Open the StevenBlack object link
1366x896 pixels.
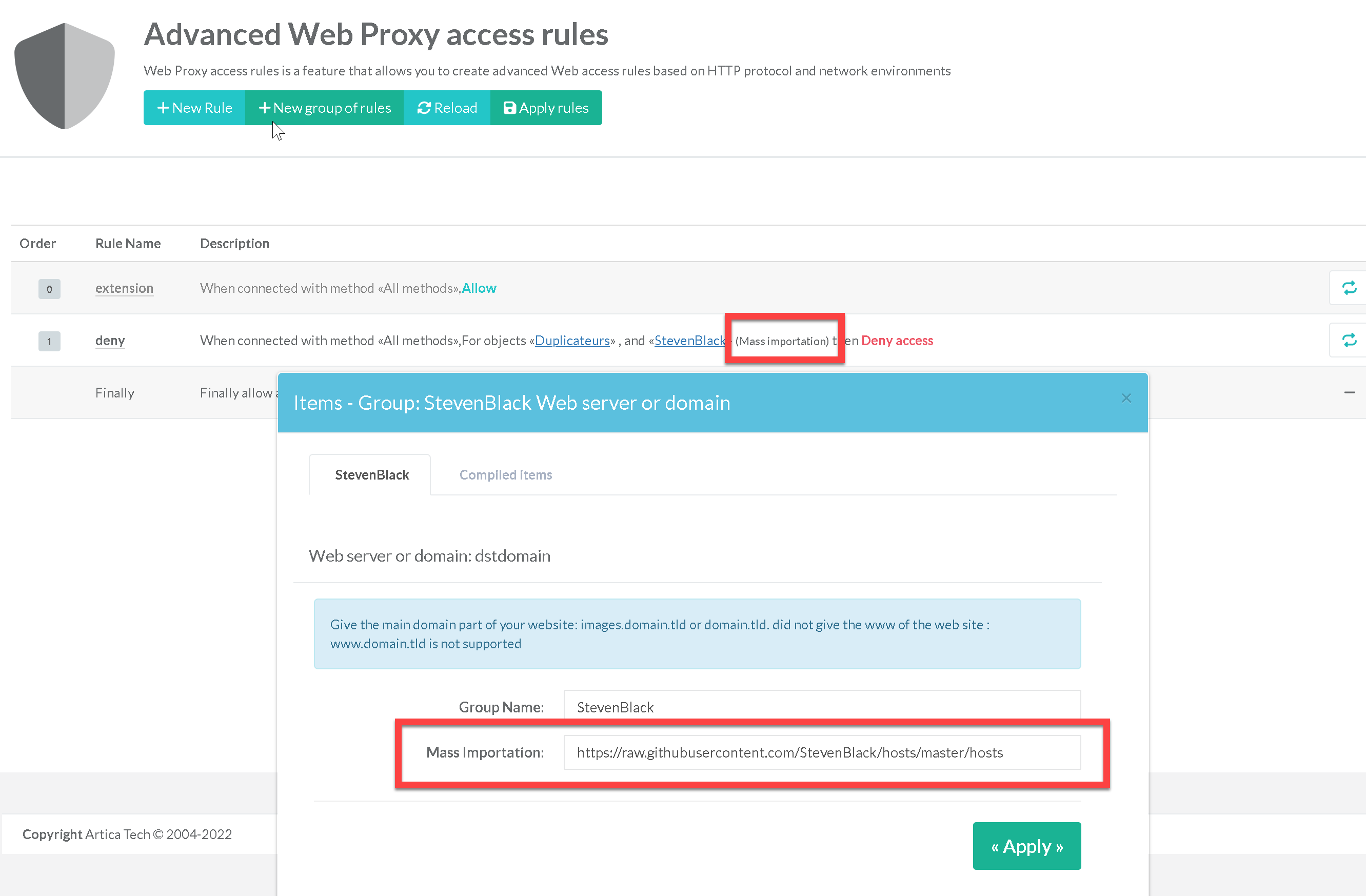pyautogui.click(x=689, y=341)
